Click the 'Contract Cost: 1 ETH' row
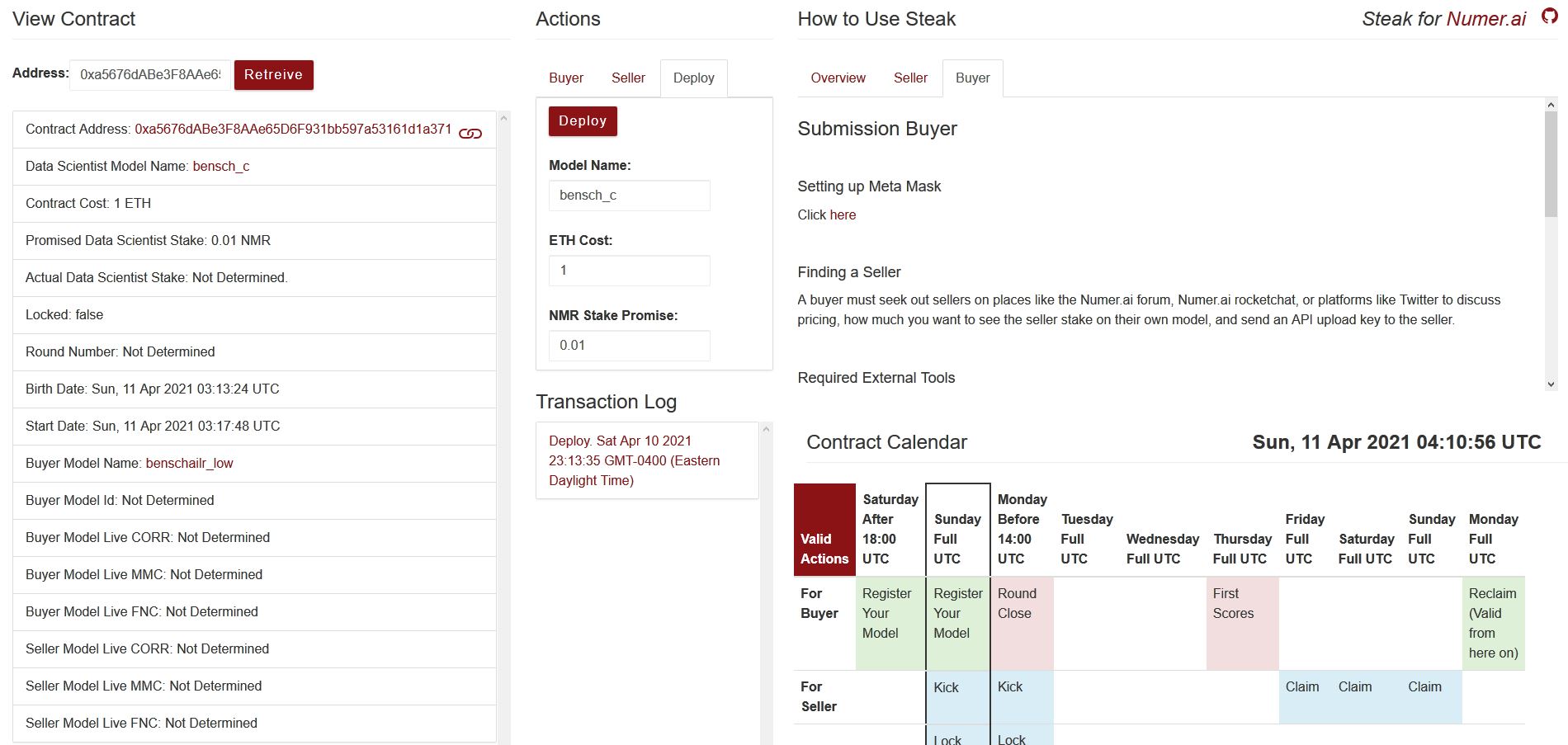The image size is (1568, 745). 254,204
